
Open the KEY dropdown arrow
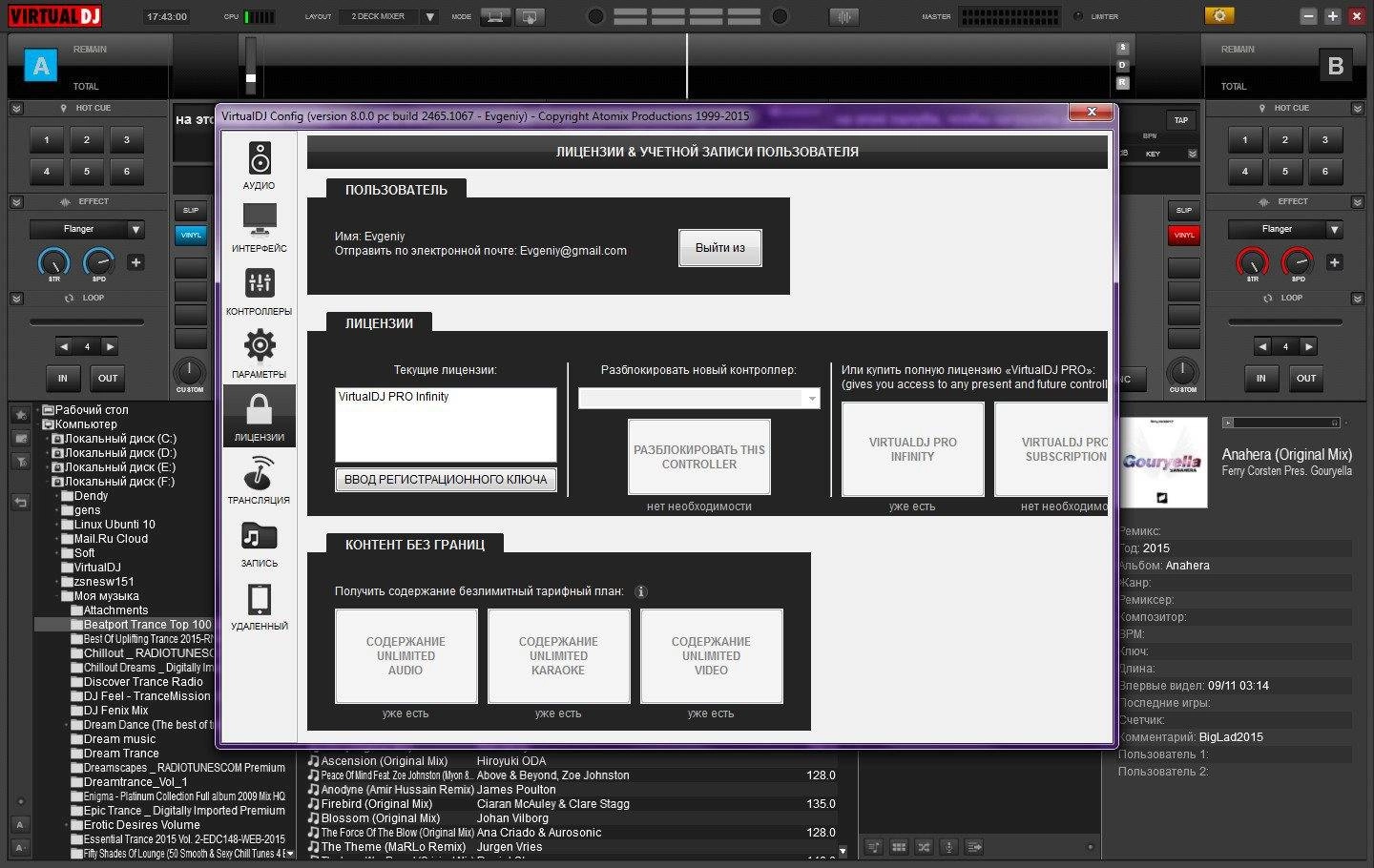coord(1192,154)
